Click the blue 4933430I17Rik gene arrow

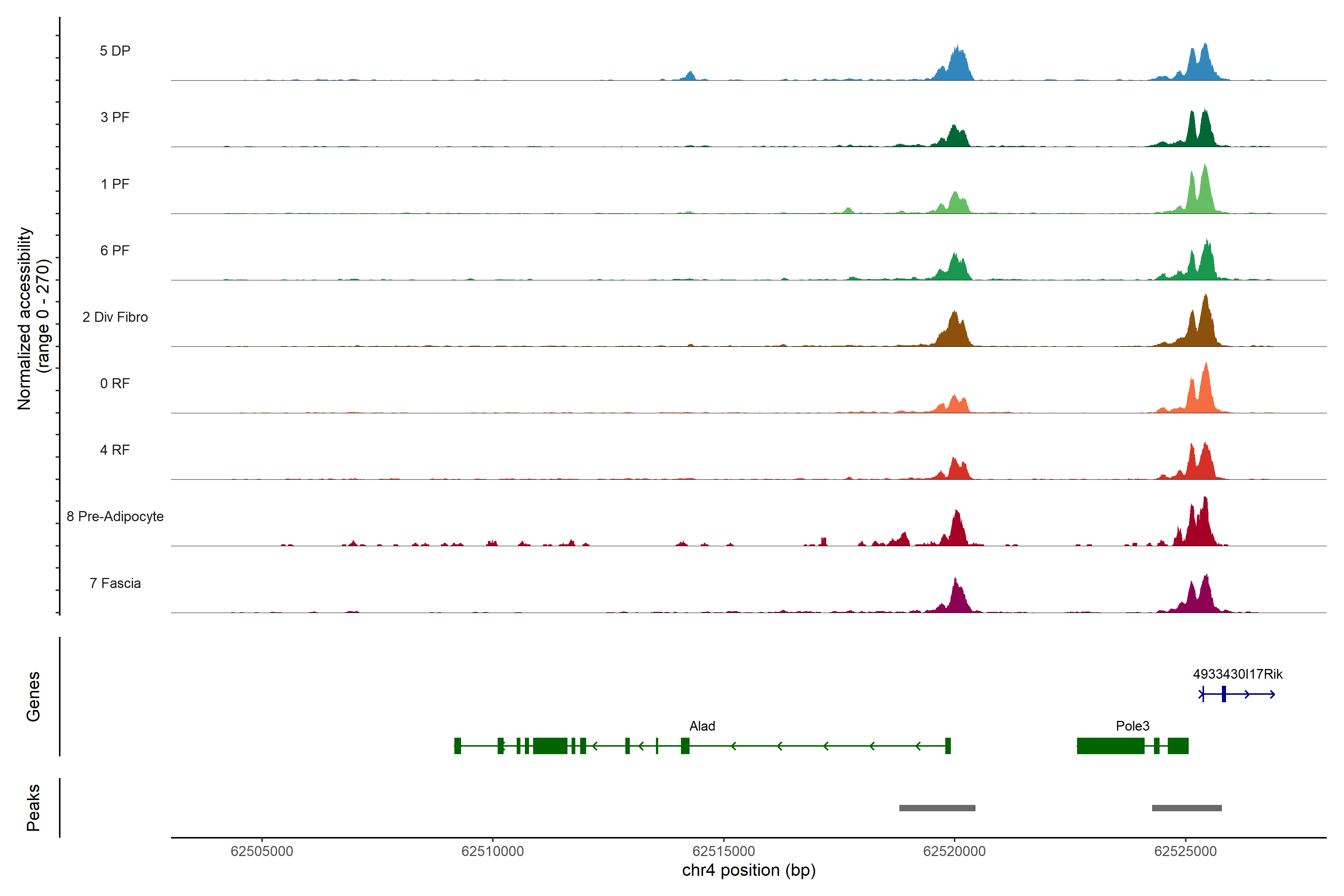coord(1237,694)
